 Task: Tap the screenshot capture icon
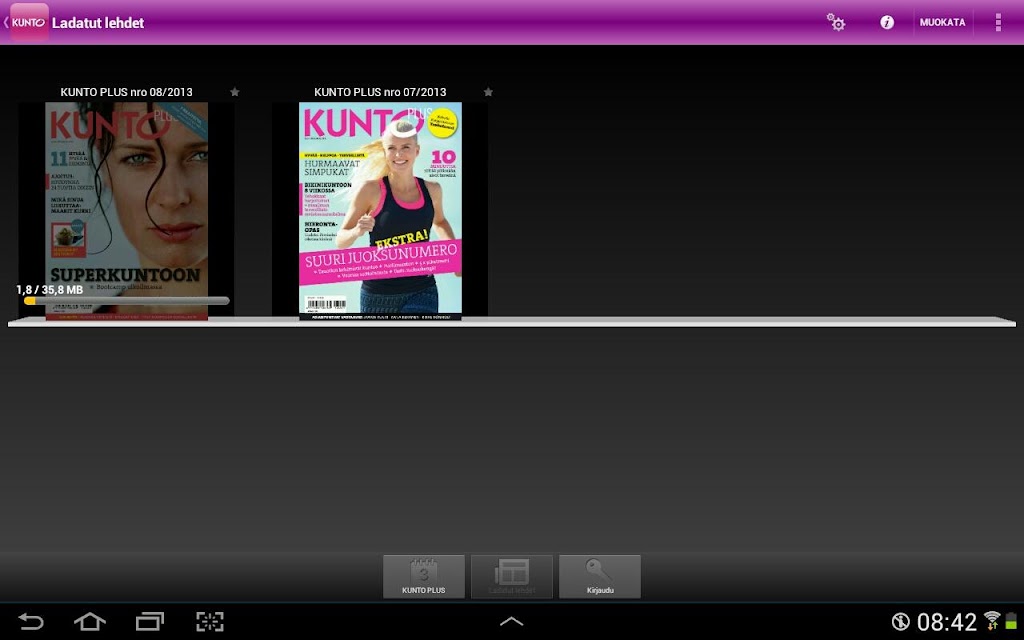pos(210,621)
